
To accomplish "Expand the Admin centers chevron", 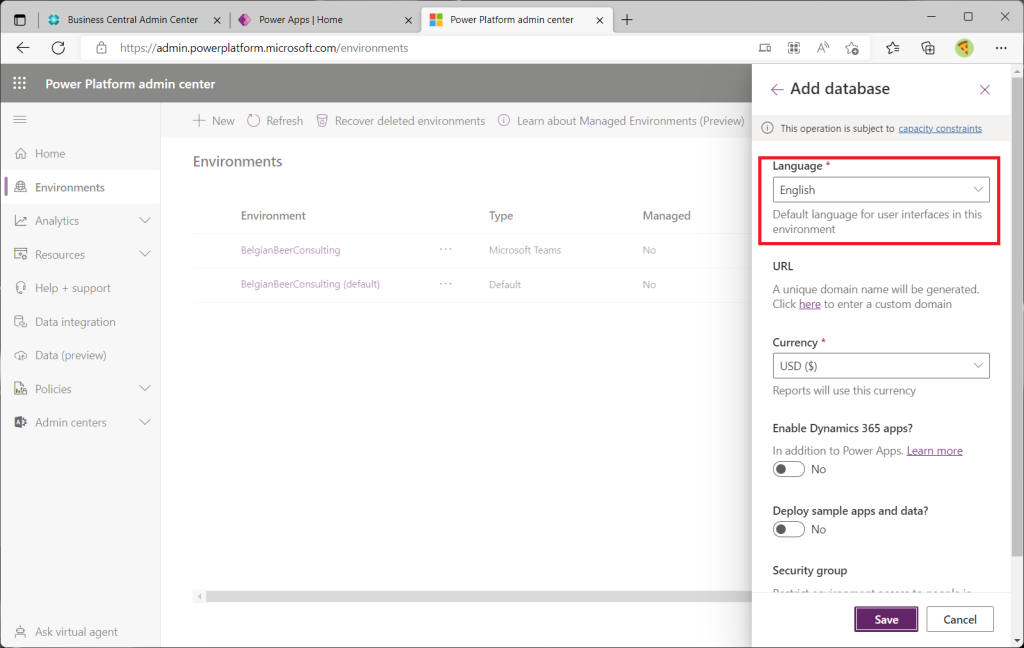I will click(145, 423).
